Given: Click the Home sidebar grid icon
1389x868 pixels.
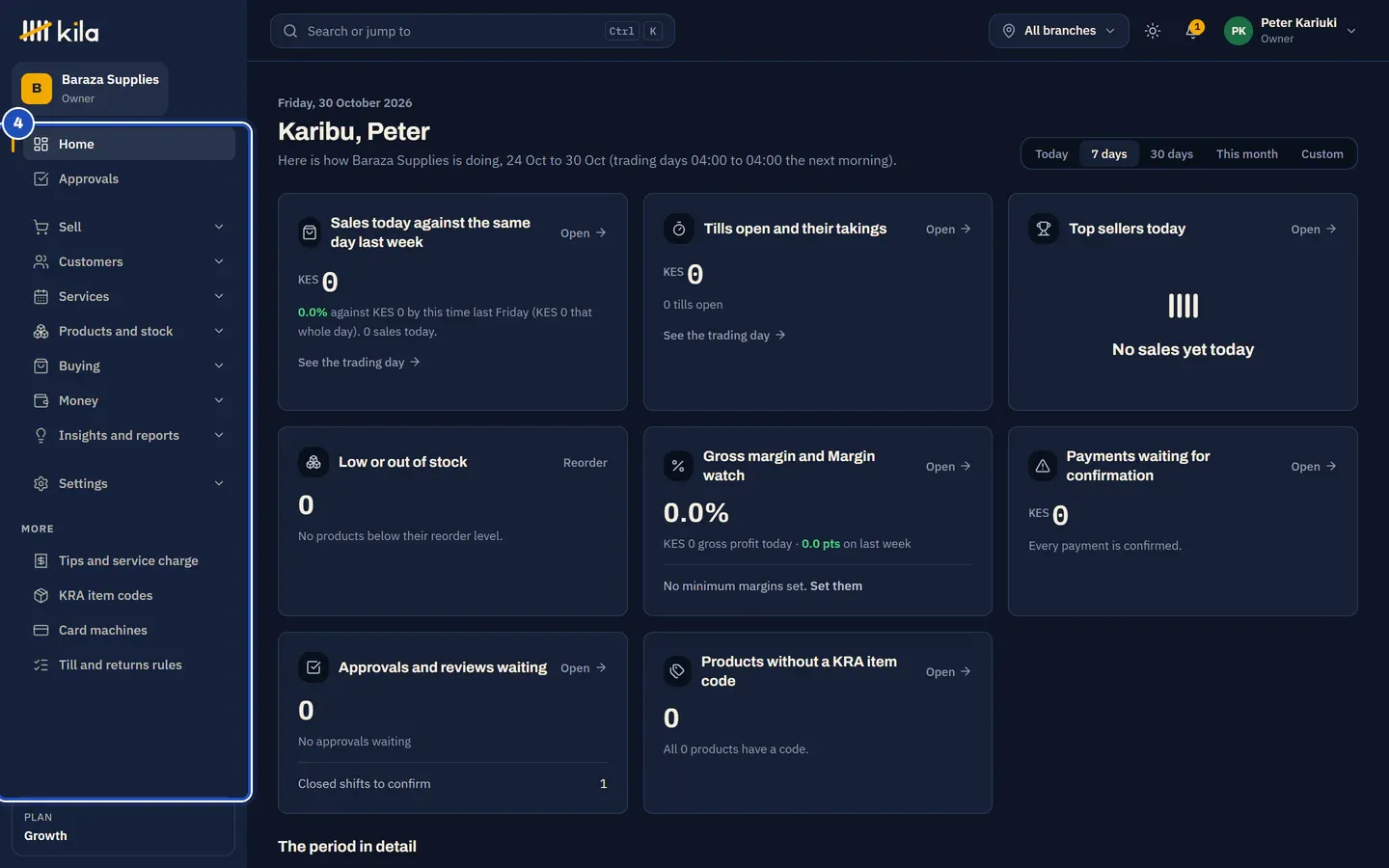Looking at the screenshot, I should coord(41,144).
